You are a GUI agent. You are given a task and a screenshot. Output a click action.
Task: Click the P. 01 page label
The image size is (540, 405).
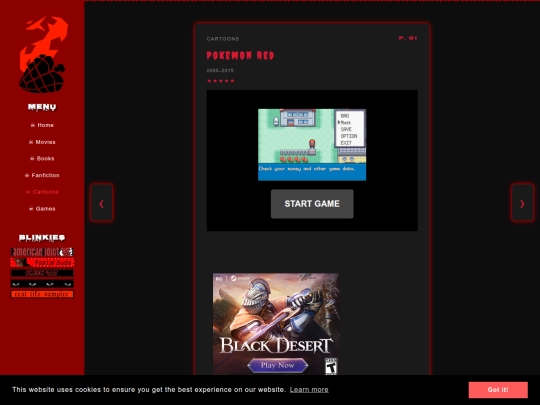pos(408,38)
